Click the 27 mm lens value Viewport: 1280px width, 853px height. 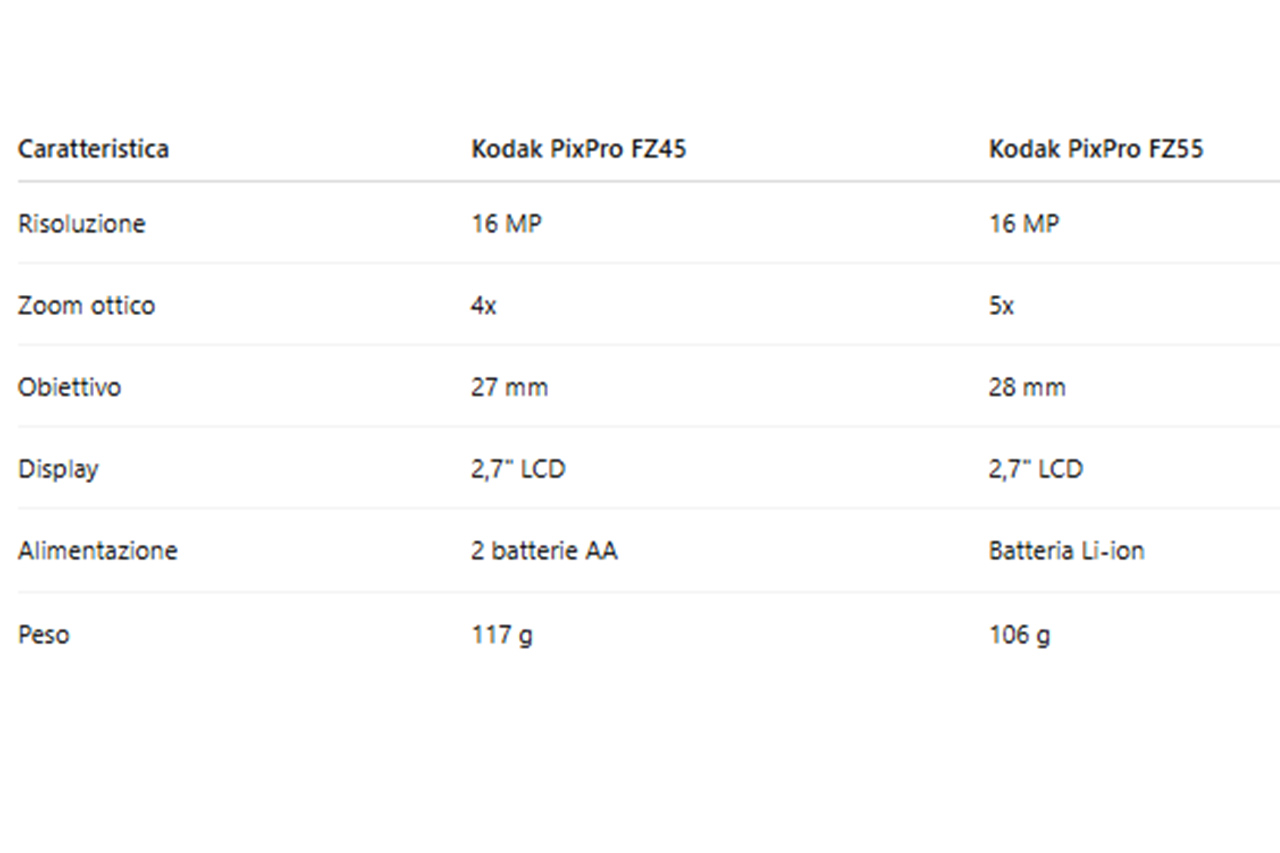(x=509, y=388)
